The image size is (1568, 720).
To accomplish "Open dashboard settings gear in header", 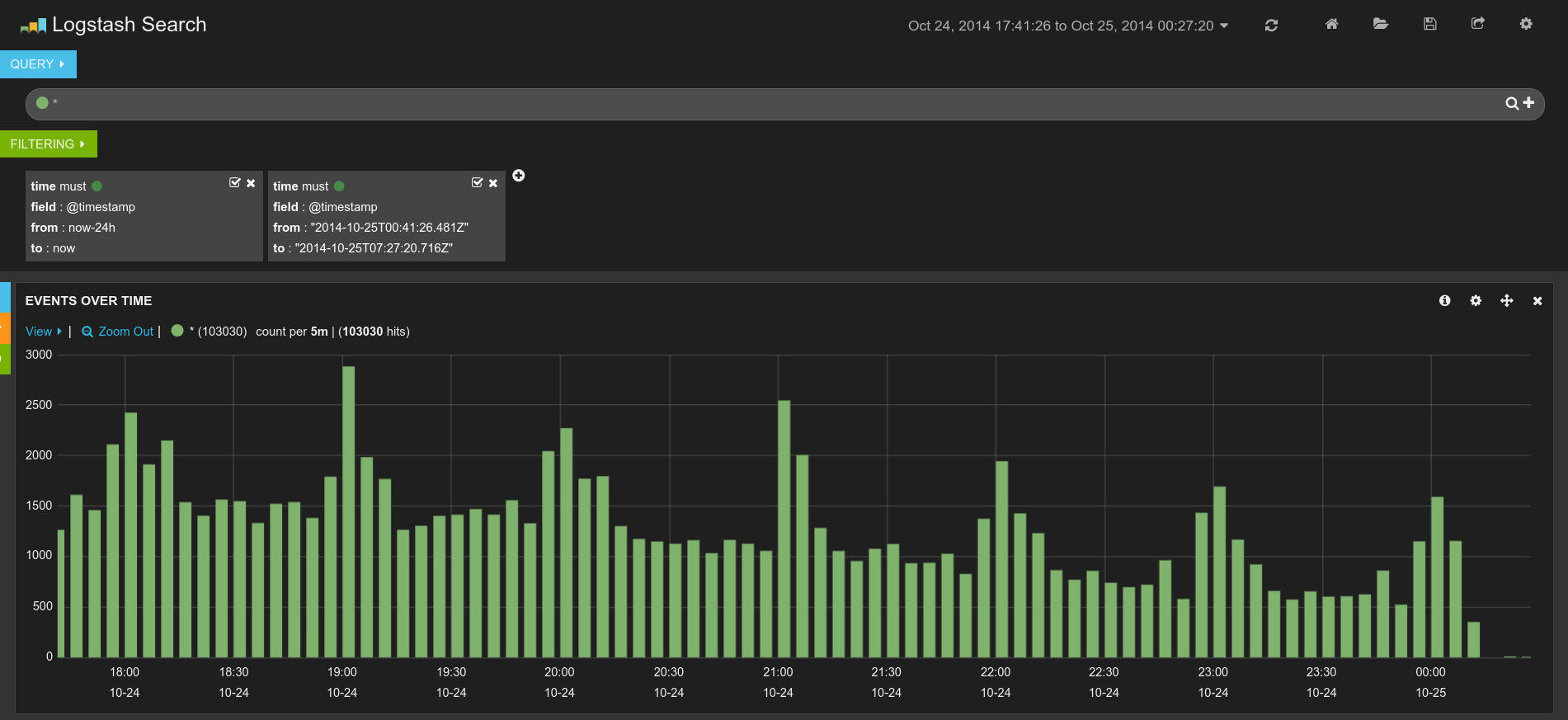I will 1526,24.
